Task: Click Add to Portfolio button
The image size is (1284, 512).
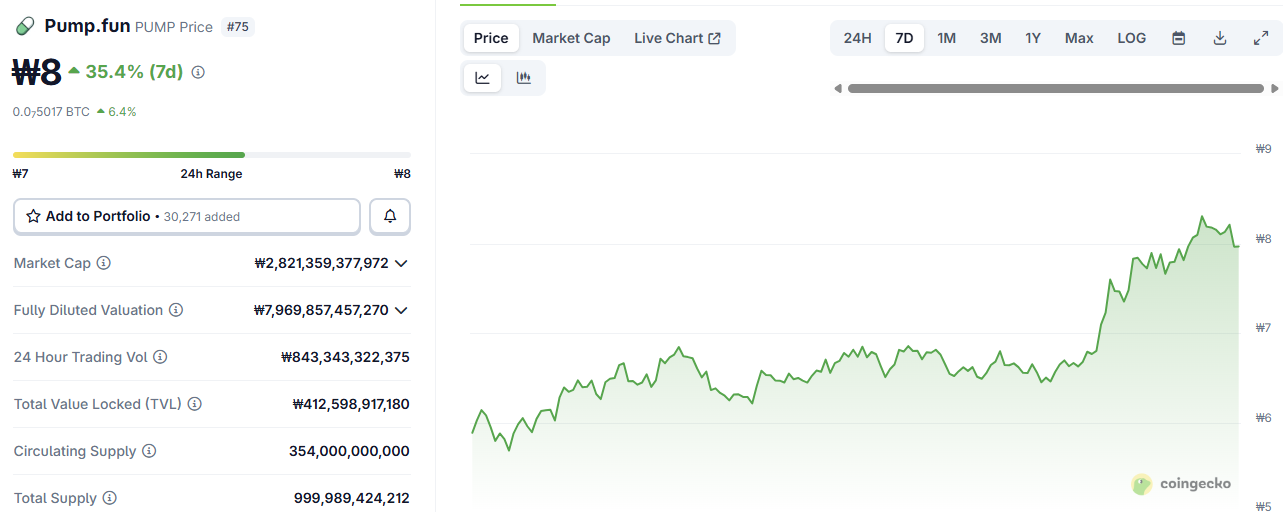Action: 187,216
